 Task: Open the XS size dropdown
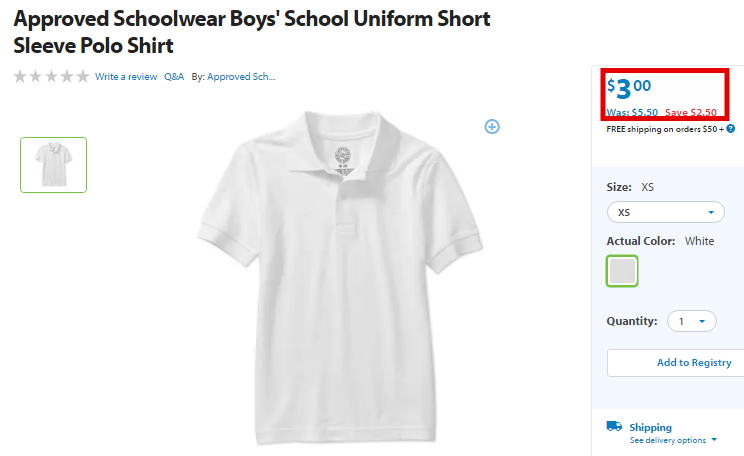coord(666,212)
